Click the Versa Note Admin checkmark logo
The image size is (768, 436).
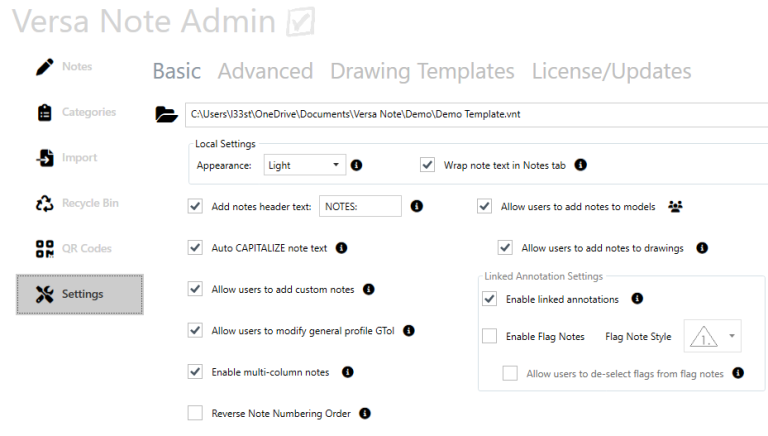pyautogui.click(x=300, y=22)
